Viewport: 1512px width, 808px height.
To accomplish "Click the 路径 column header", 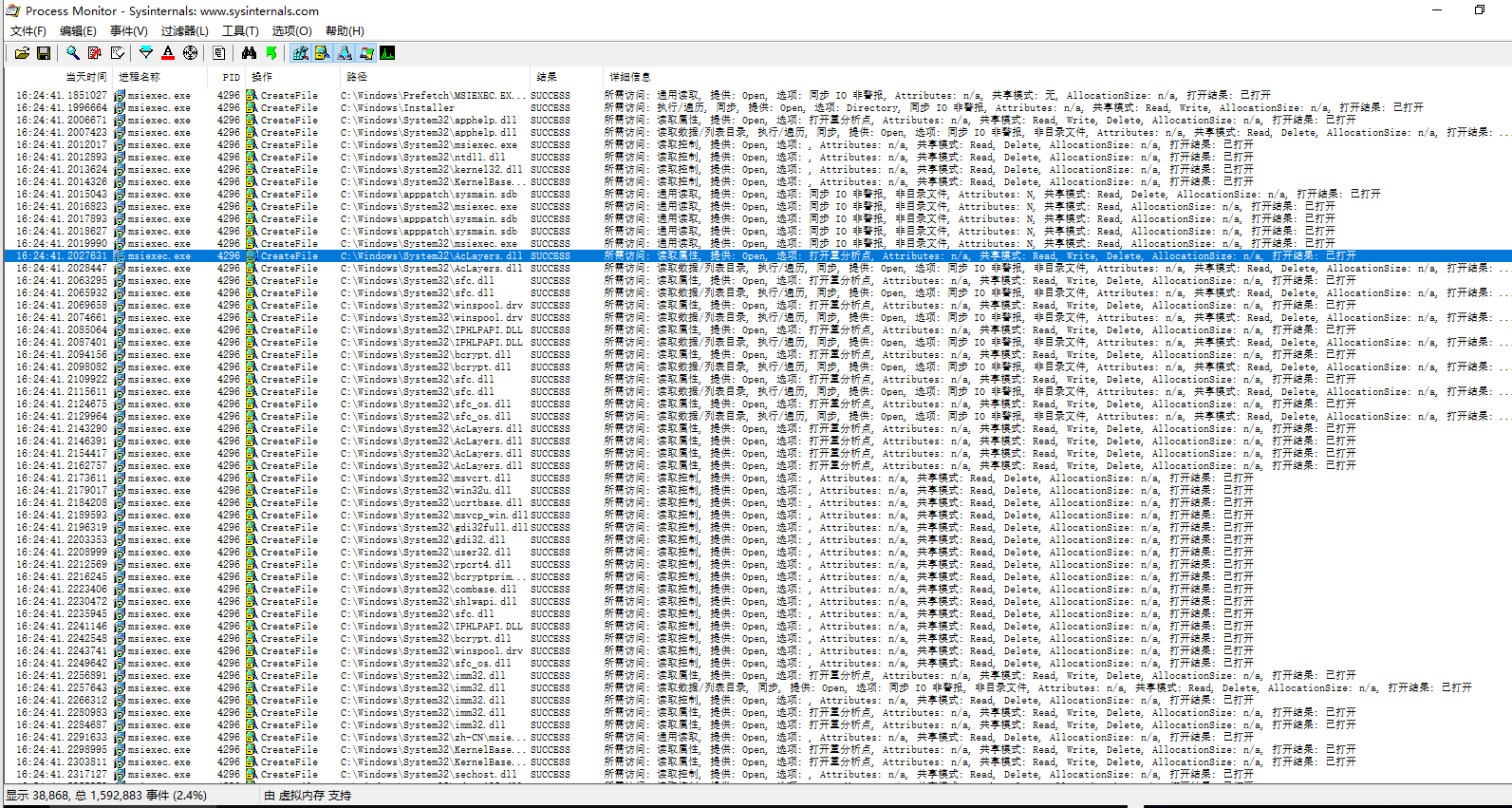I will pos(435,77).
